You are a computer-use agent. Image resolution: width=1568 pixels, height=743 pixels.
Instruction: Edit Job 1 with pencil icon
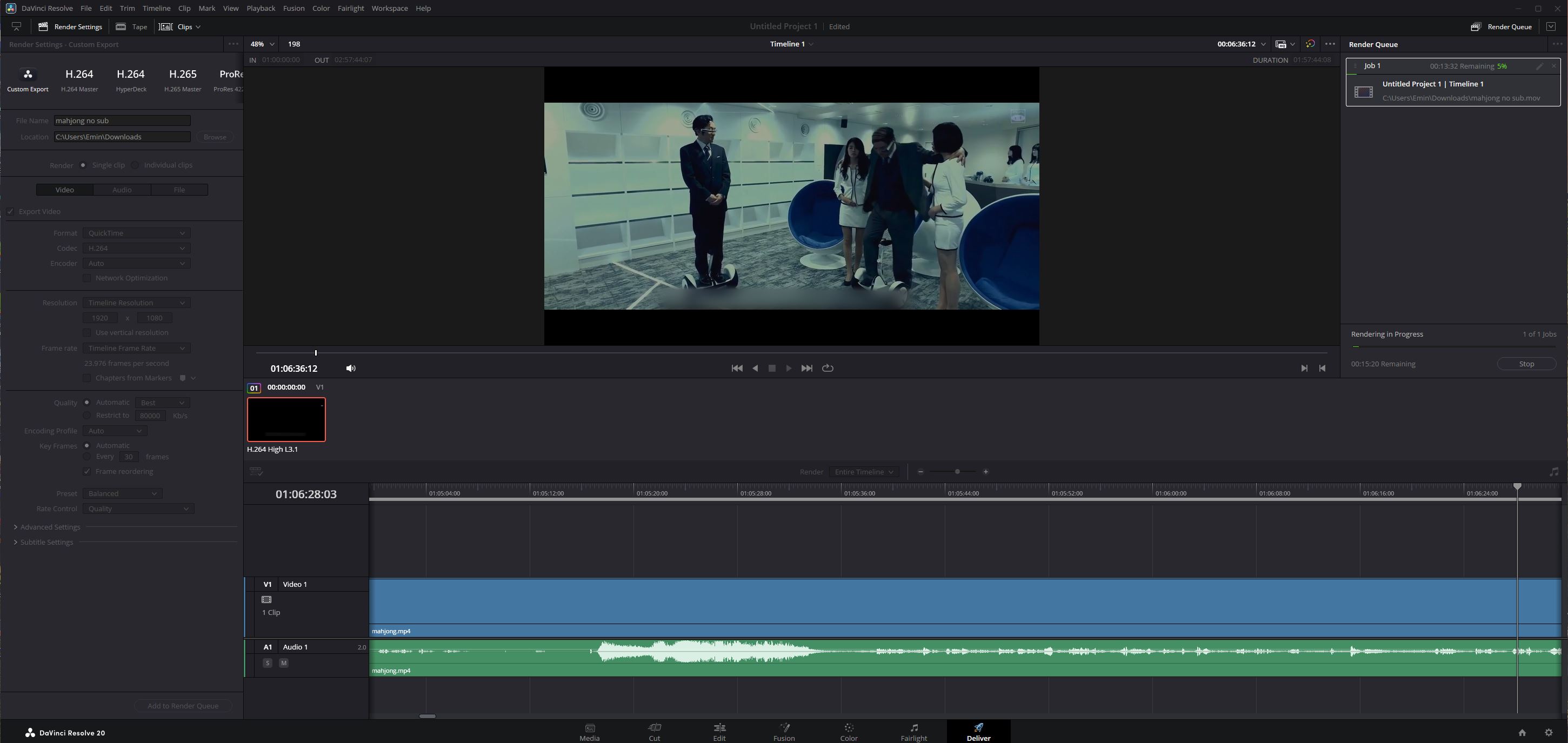[x=1539, y=66]
